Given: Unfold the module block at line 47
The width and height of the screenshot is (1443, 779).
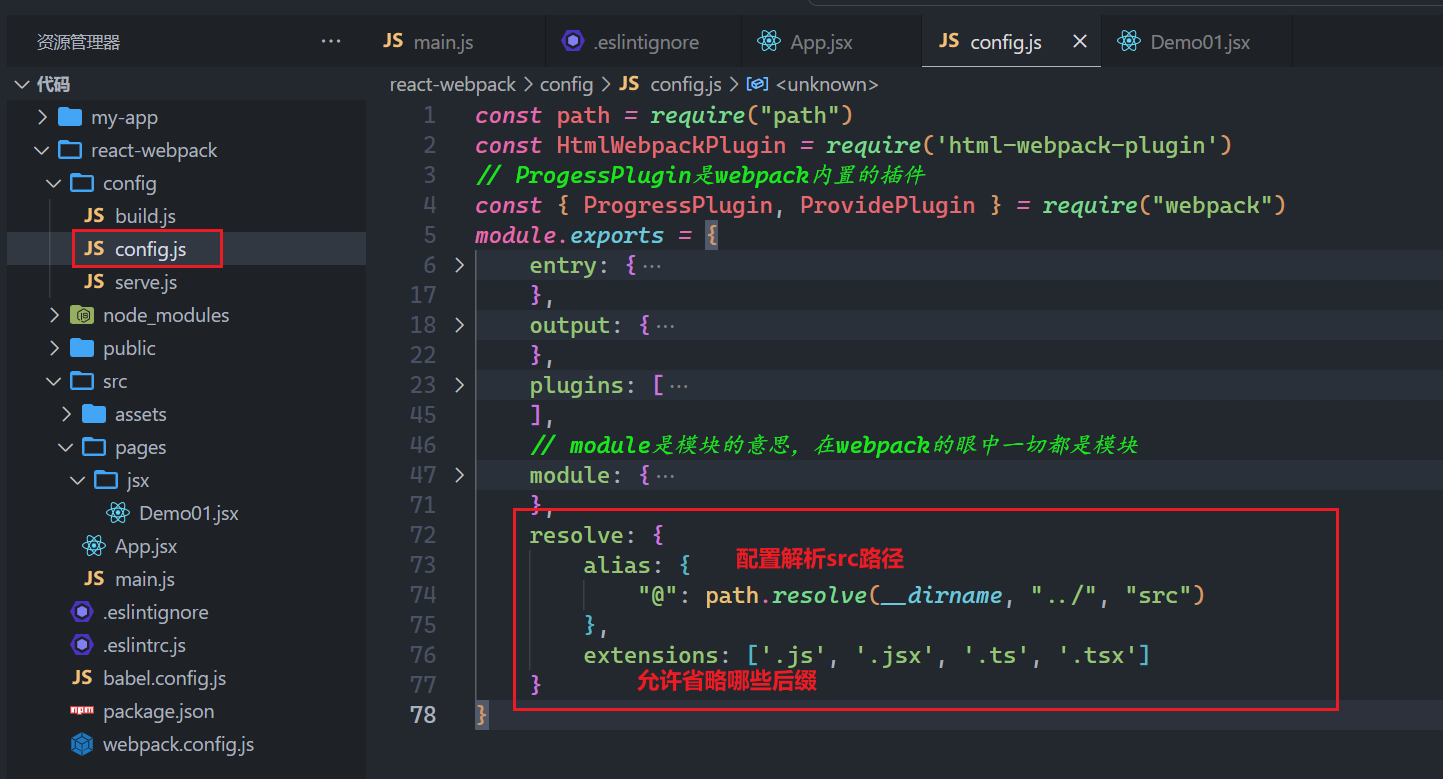Looking at the screenshot, I should pyautogui.click(x=459, y=475).
